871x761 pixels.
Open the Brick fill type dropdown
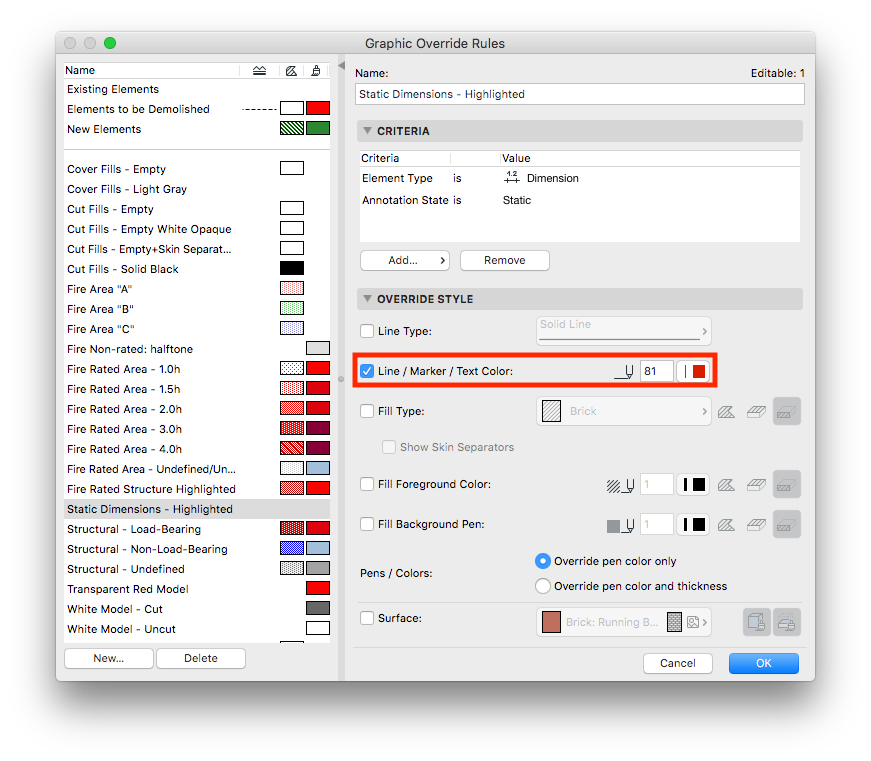point(623,411)
